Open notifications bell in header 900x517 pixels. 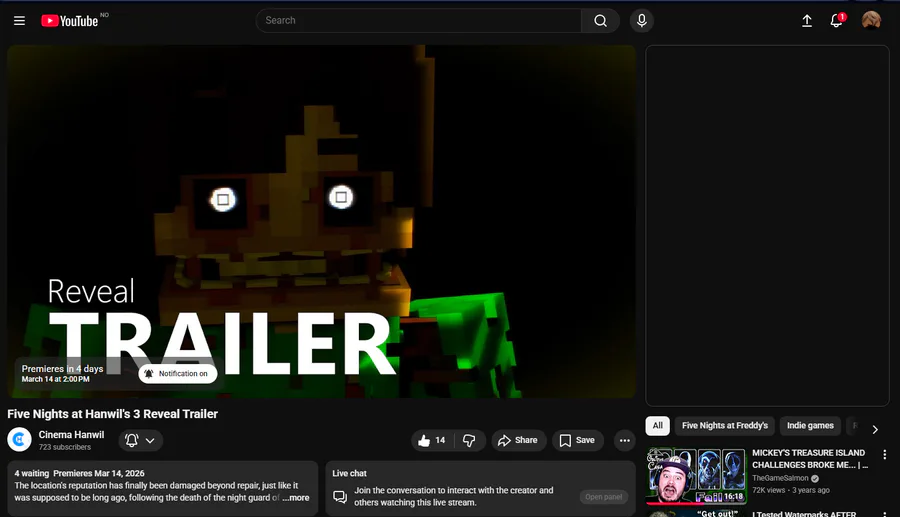pyautogui.click(x=836, y=21)
